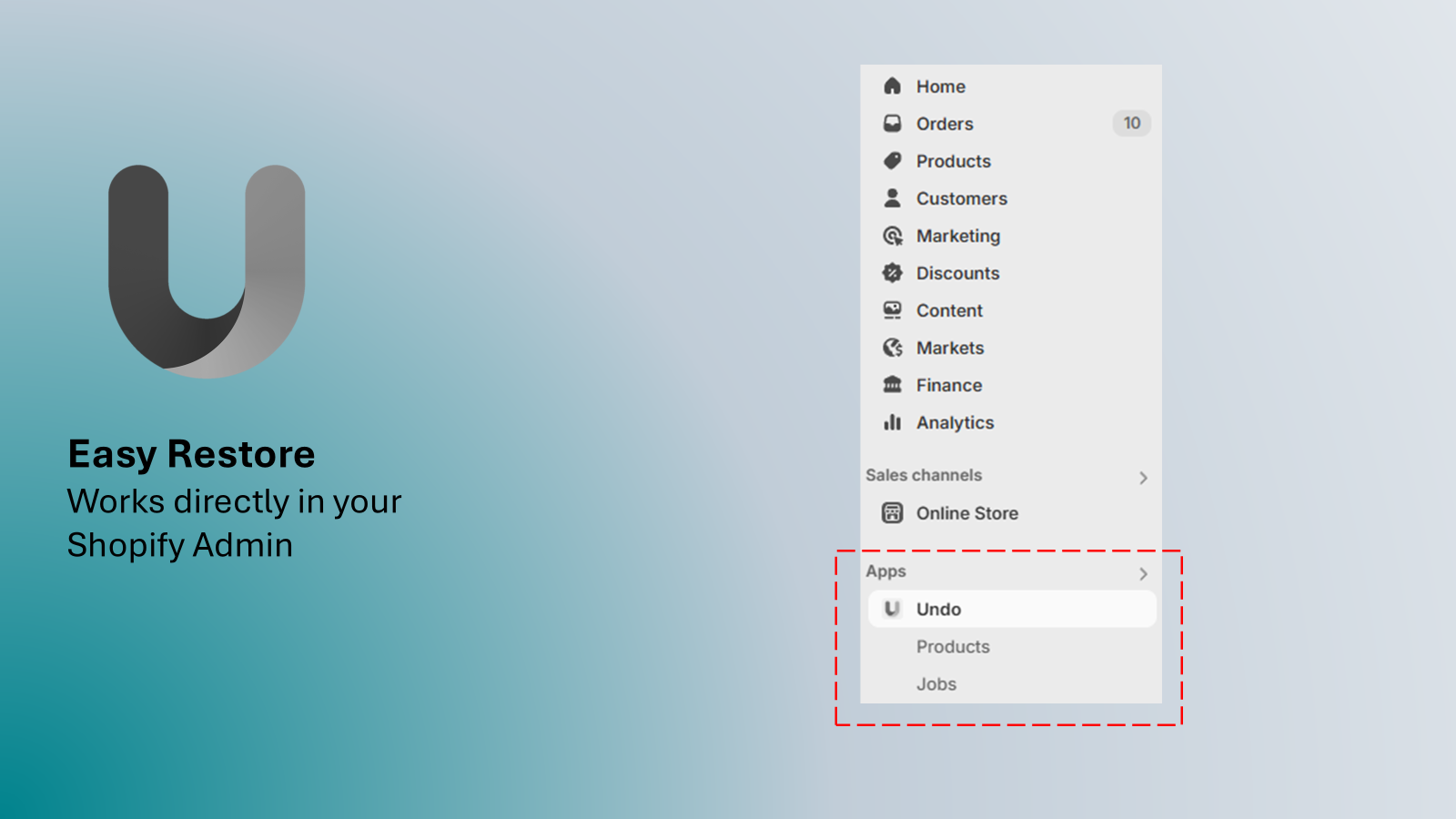Expand the Sales channels chevron
Screen dimensions: 1456x819
[x=1144, y=478]
